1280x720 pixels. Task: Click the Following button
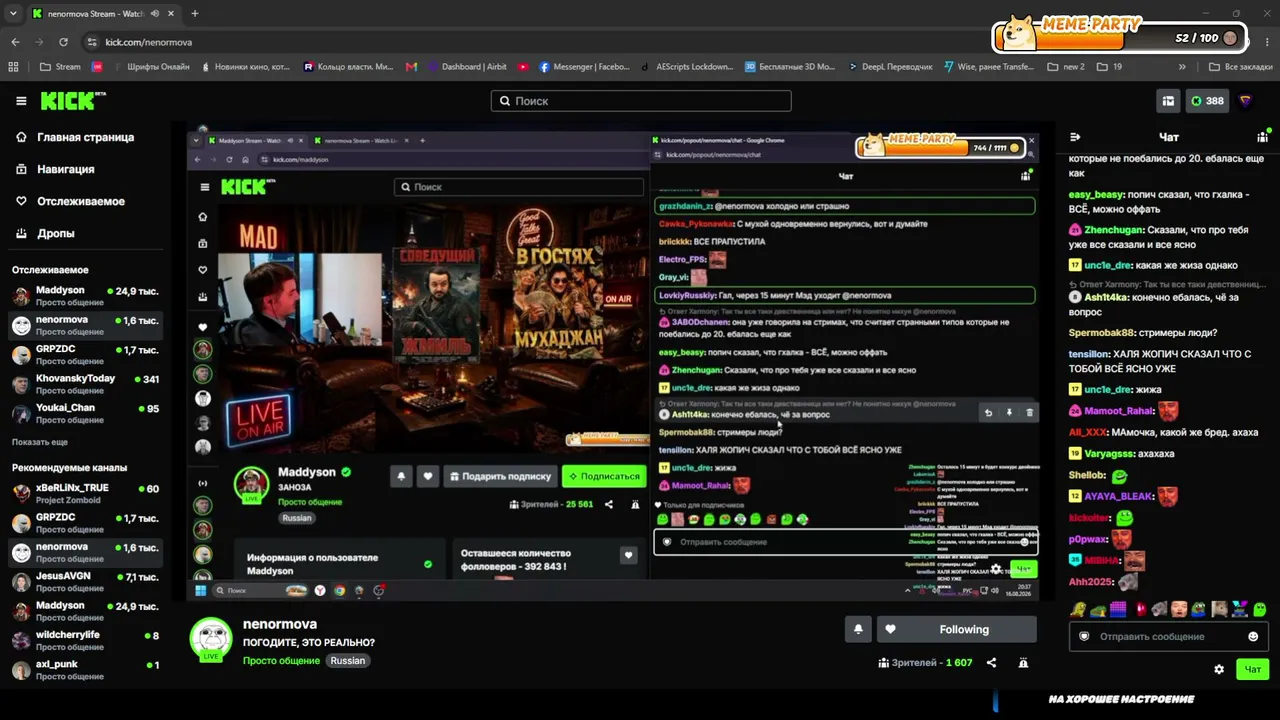(x=957, y=629)
